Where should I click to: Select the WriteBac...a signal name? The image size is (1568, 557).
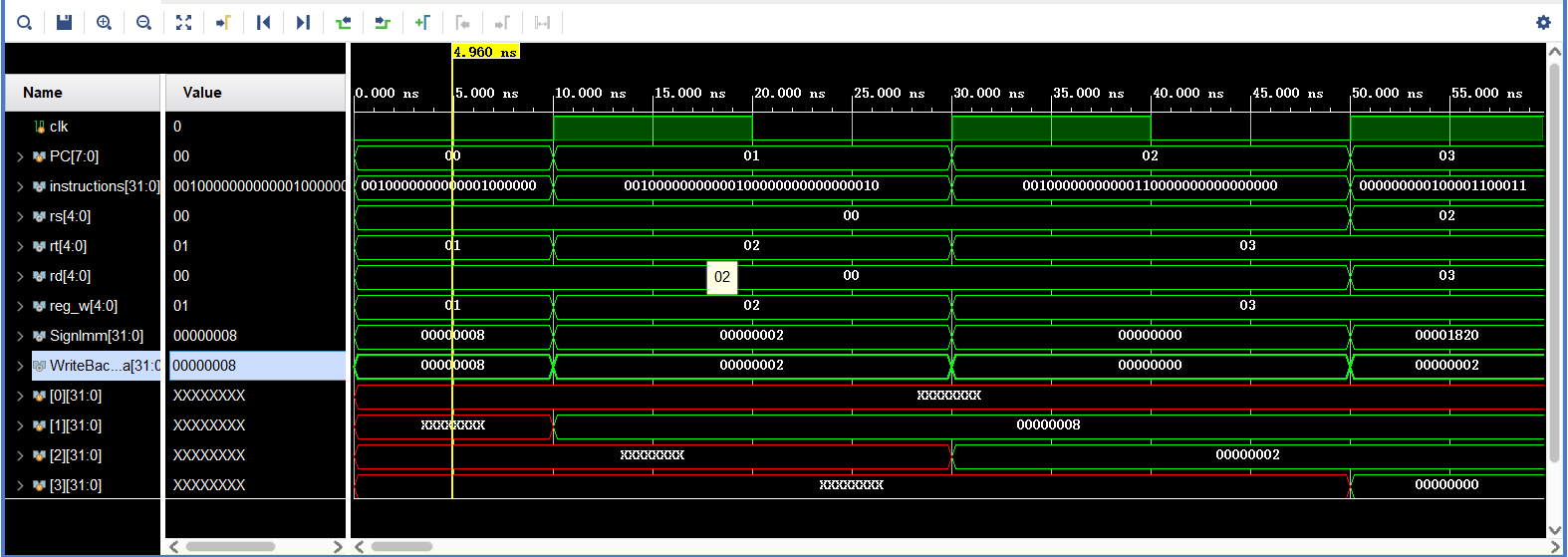click(104, 366)
